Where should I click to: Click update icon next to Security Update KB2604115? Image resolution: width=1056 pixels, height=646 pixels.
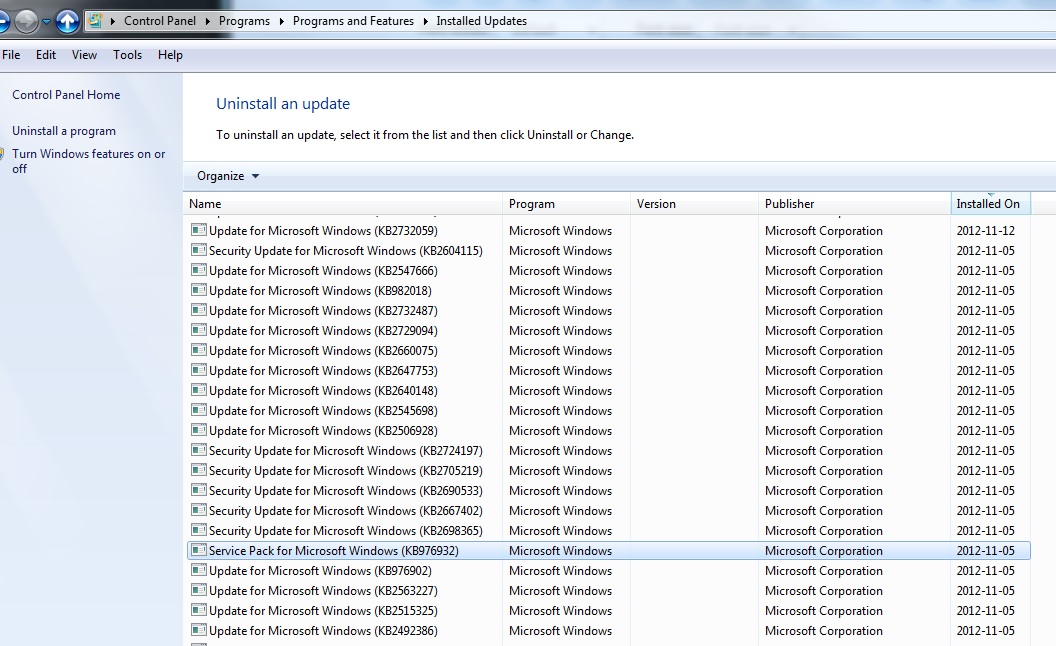click(x=198, y=251)
